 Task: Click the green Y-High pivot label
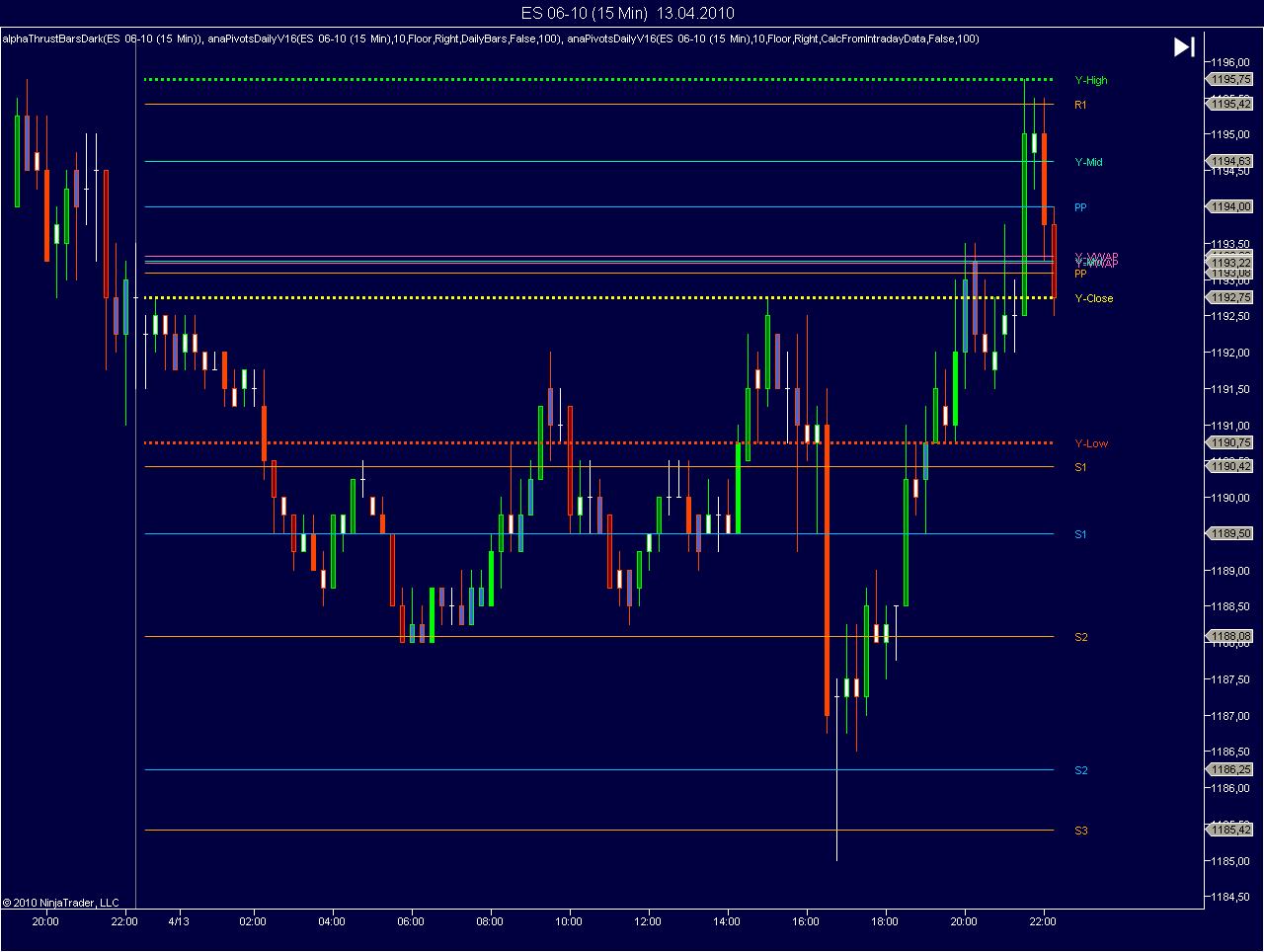click(x=1091, y=80)
